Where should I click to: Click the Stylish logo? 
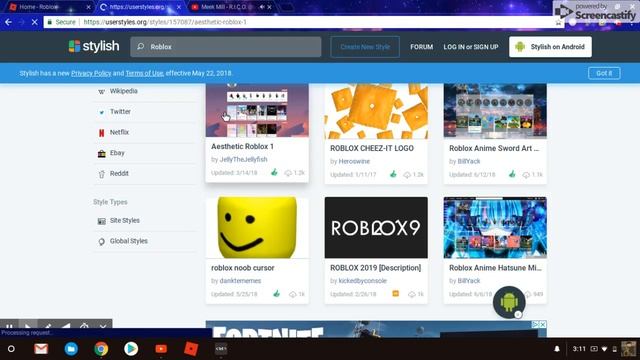click(94, 46)
